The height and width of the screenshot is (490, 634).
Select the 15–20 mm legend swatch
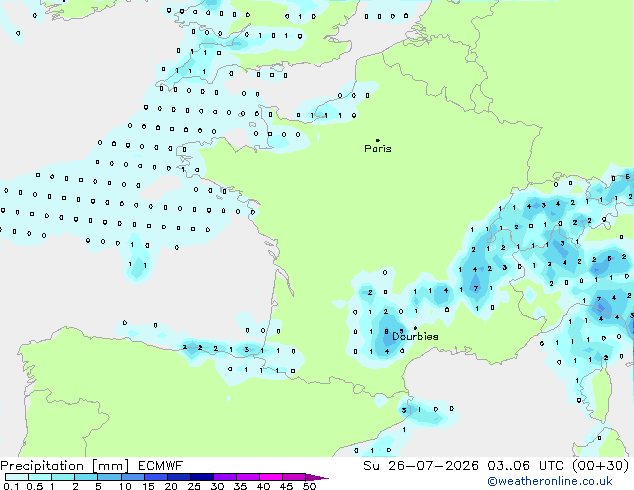coord(156,477)
